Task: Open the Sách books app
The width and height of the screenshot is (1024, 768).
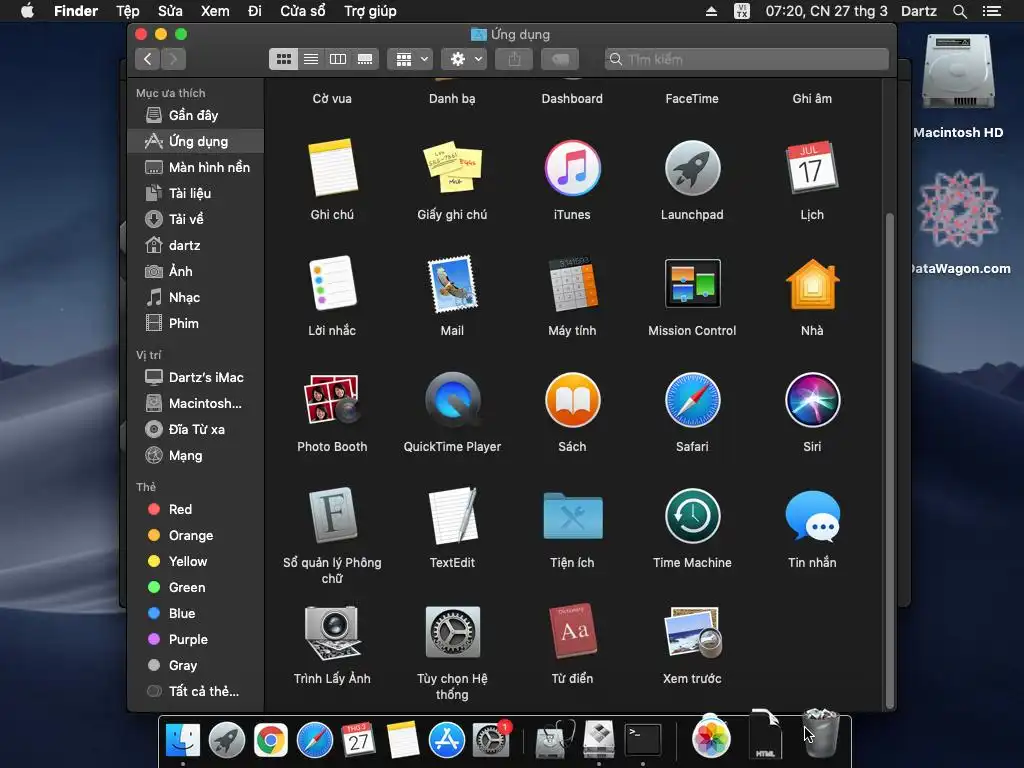Action: [572, 400]
